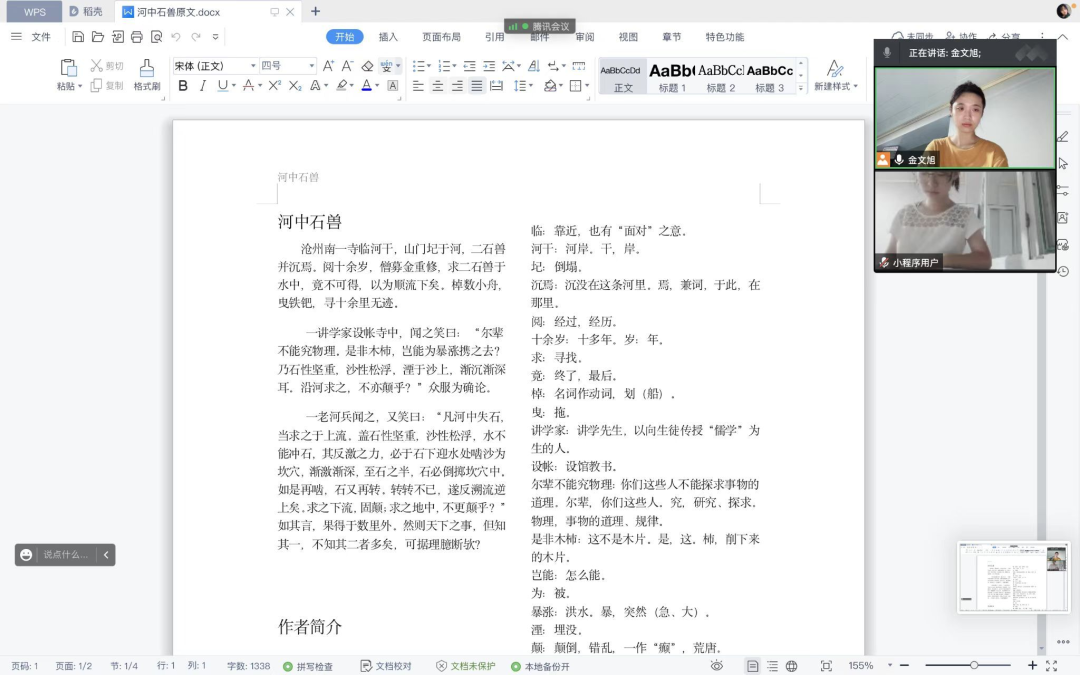Open the 章节 (Chapter) ribbon tab
The width and height of the screenshot is (1080, 675).
click(x=672, y=37)
